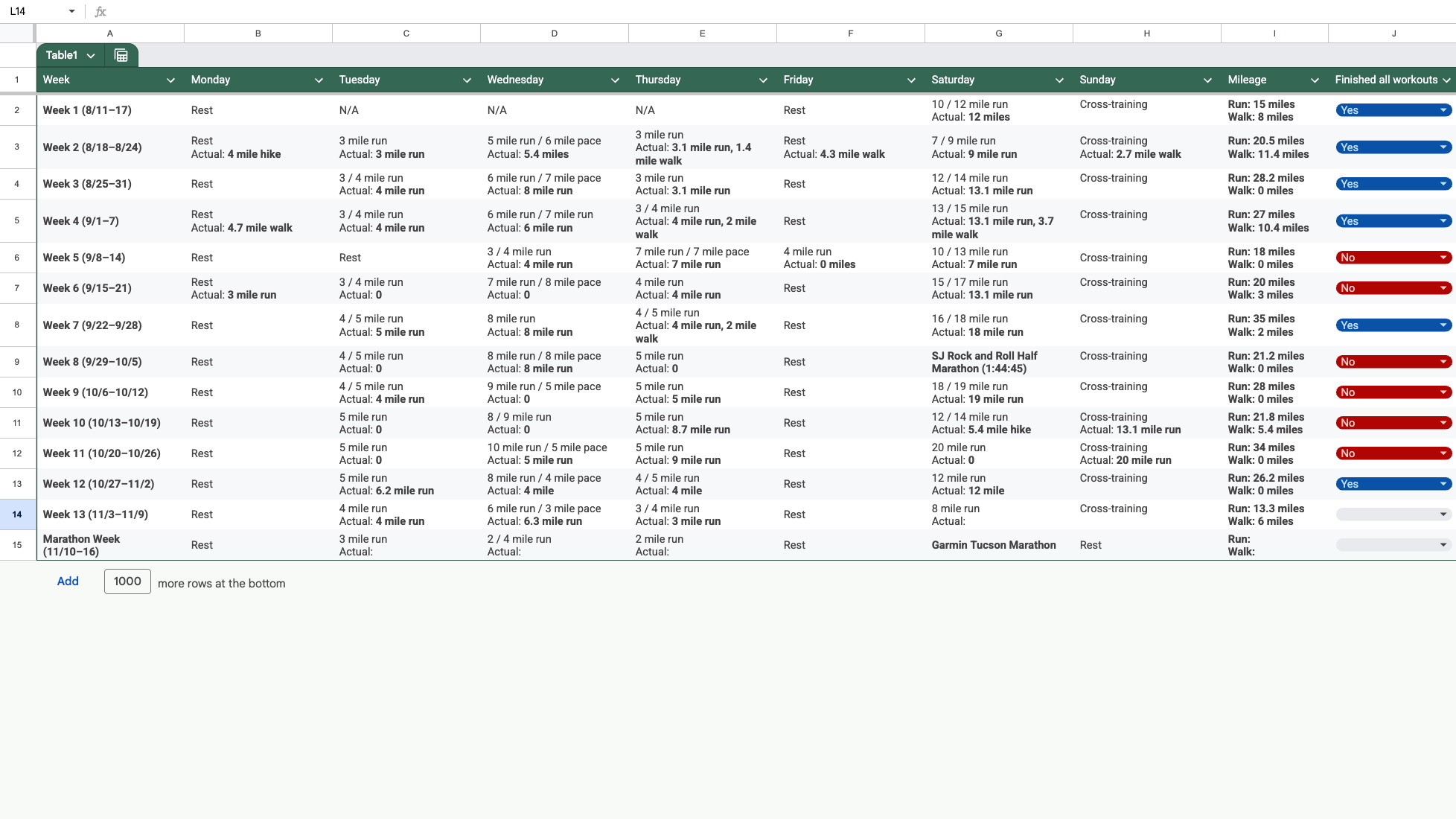Click the 1000 rows input field
The image size is (1456, 819).
127,581
